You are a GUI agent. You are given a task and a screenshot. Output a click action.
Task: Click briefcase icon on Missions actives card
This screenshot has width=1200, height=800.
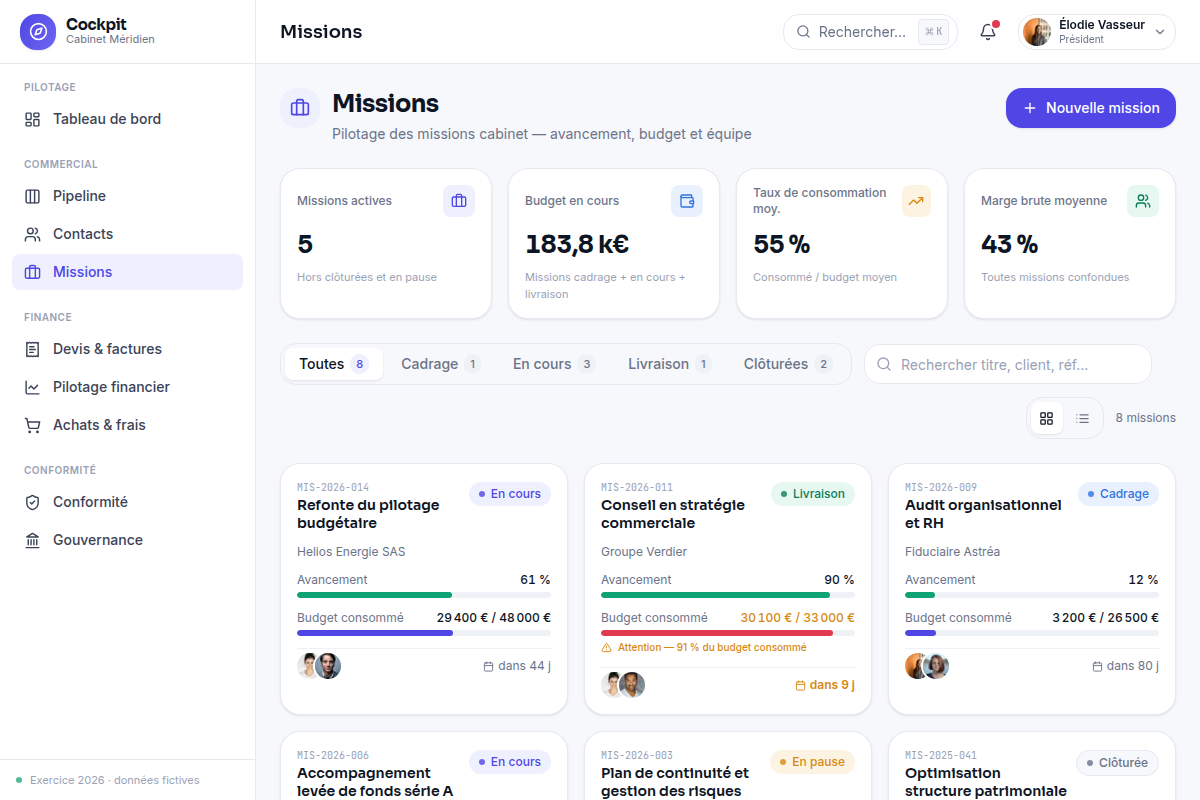pos(459,201)
